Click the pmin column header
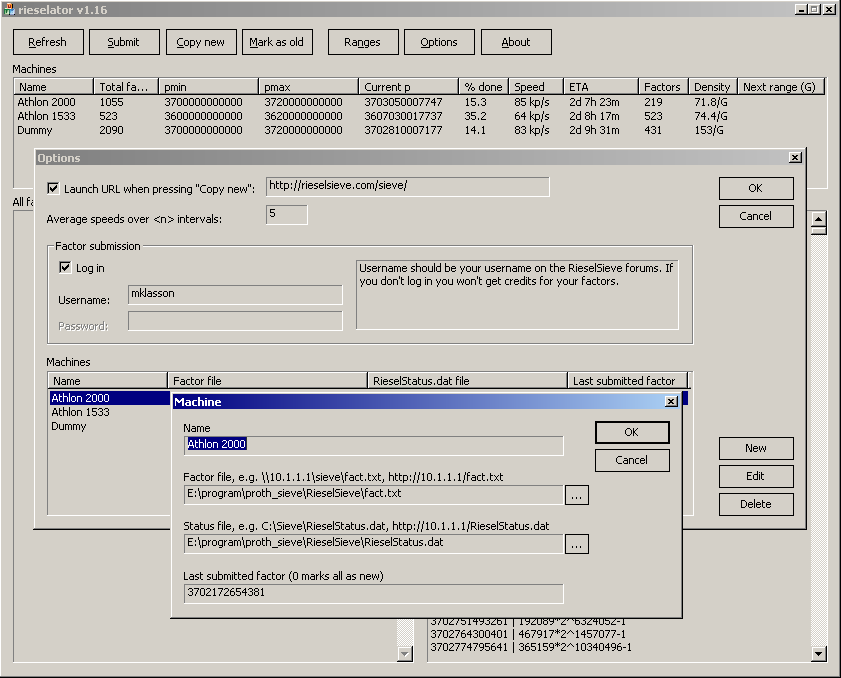Screen dimensions: 841x678 tap(208, 87)
